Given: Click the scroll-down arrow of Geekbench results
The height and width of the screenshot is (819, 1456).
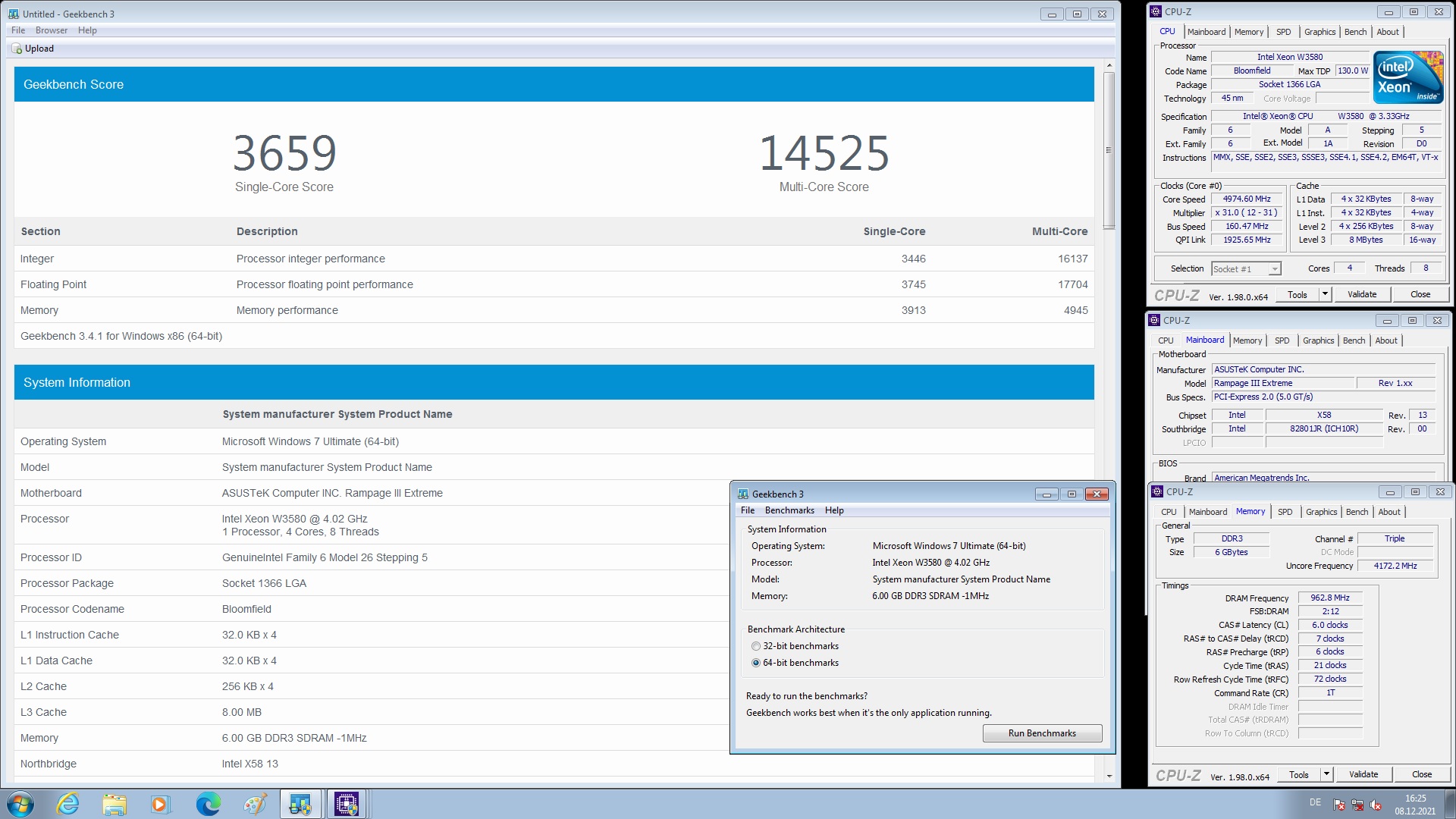Looking at the screenshot, I should tap(1109, 776).
